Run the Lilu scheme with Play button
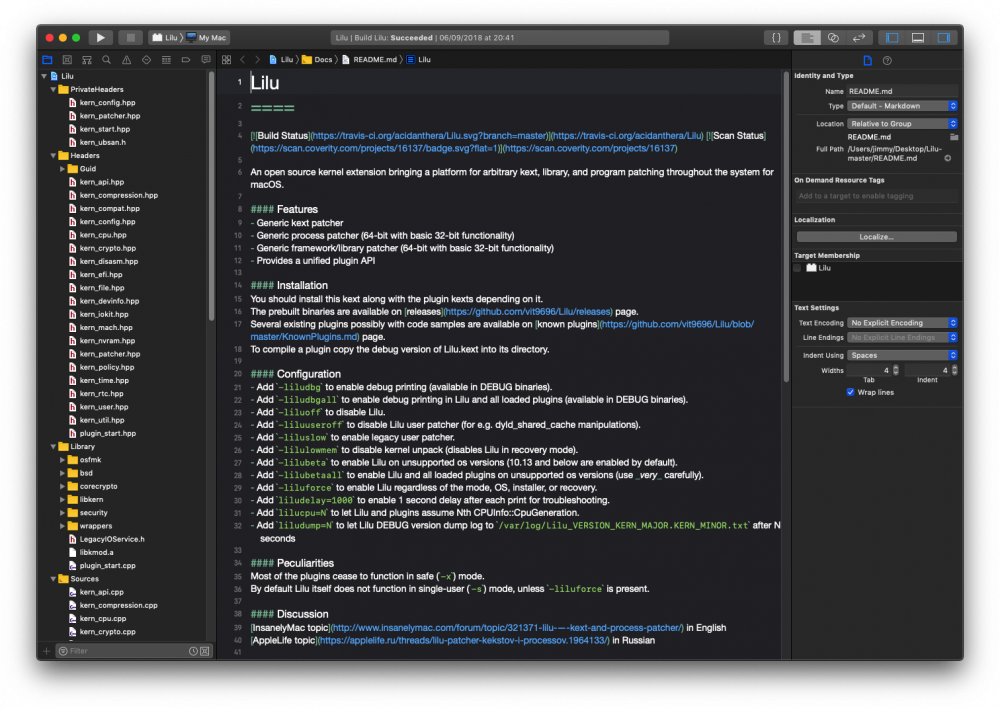The height and width of the screenshot is (709, 1000). [100, 38]
